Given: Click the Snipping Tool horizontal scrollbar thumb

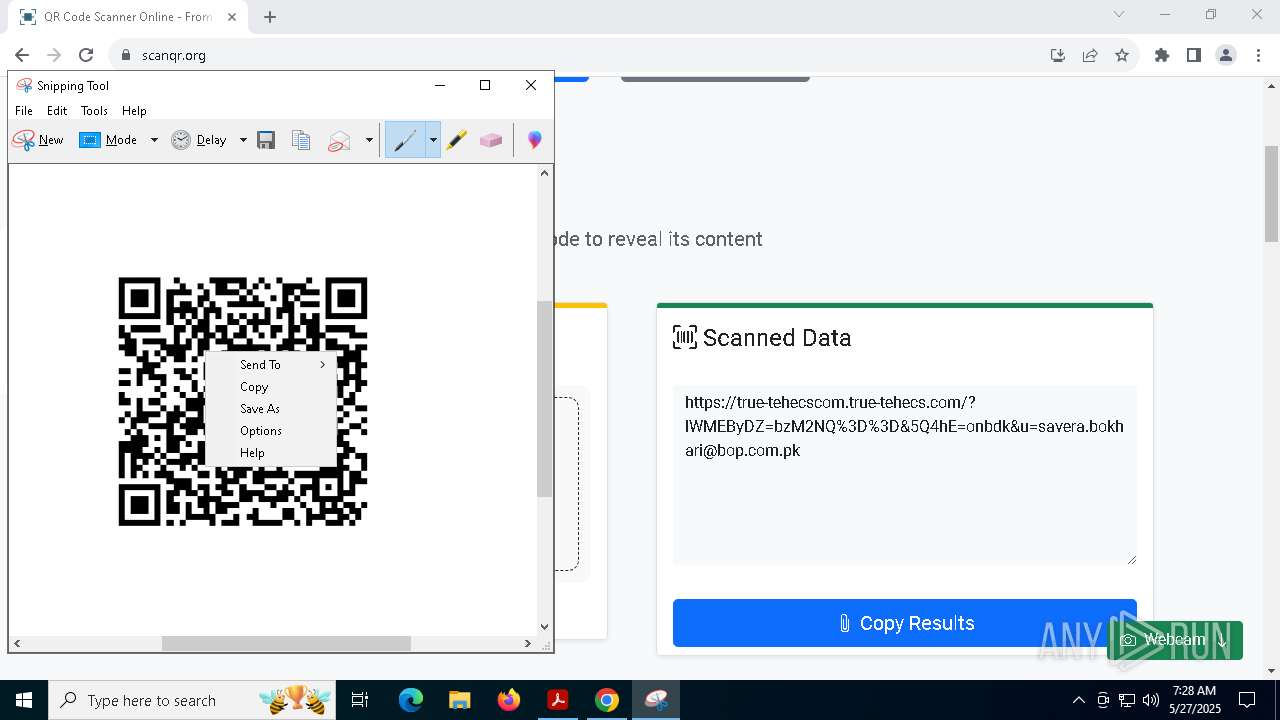Looking at the screenshot, I should pyautogui.click(x=286, y=644).
